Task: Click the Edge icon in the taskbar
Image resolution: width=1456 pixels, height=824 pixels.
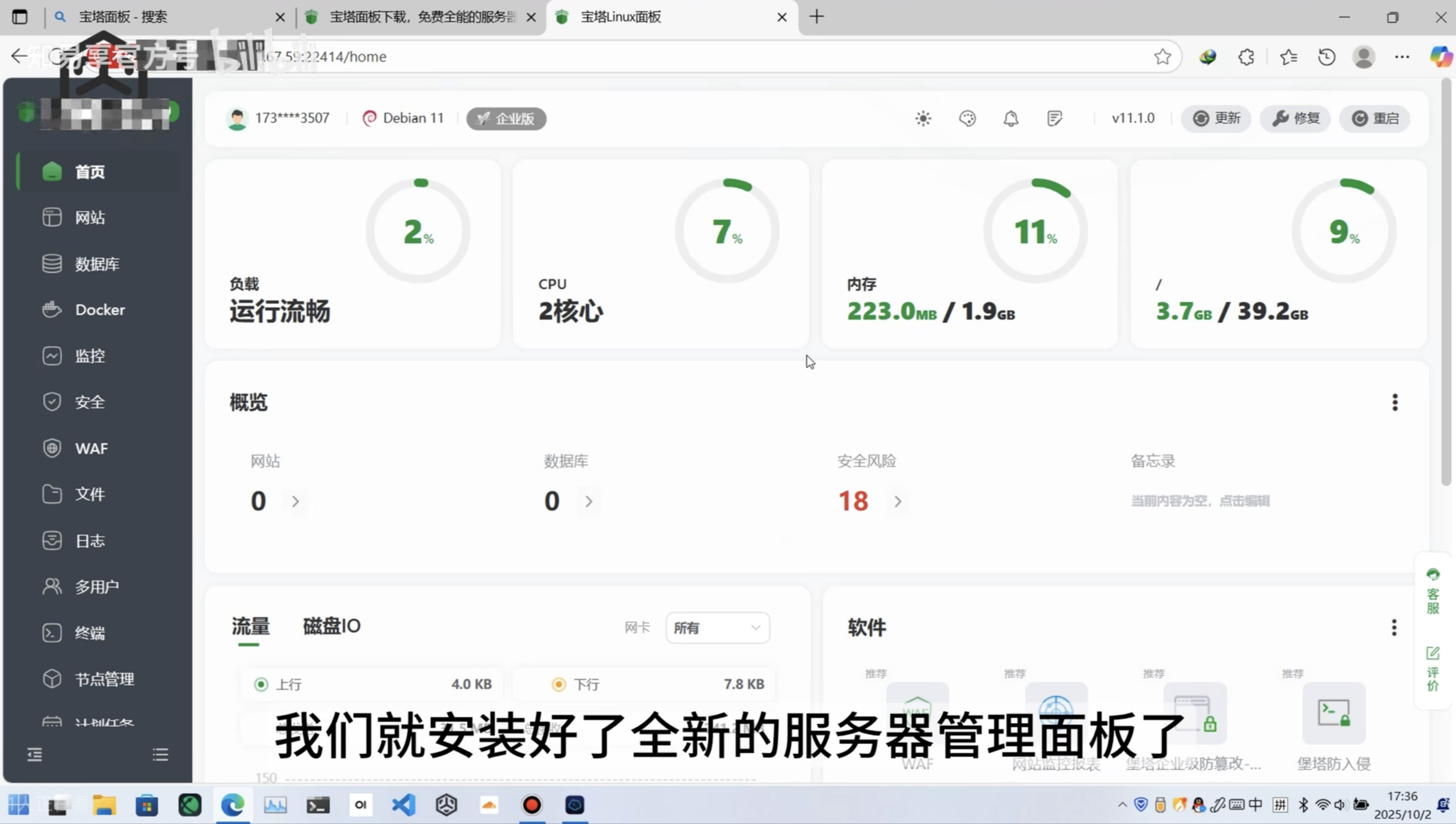Action: [232, 805]
